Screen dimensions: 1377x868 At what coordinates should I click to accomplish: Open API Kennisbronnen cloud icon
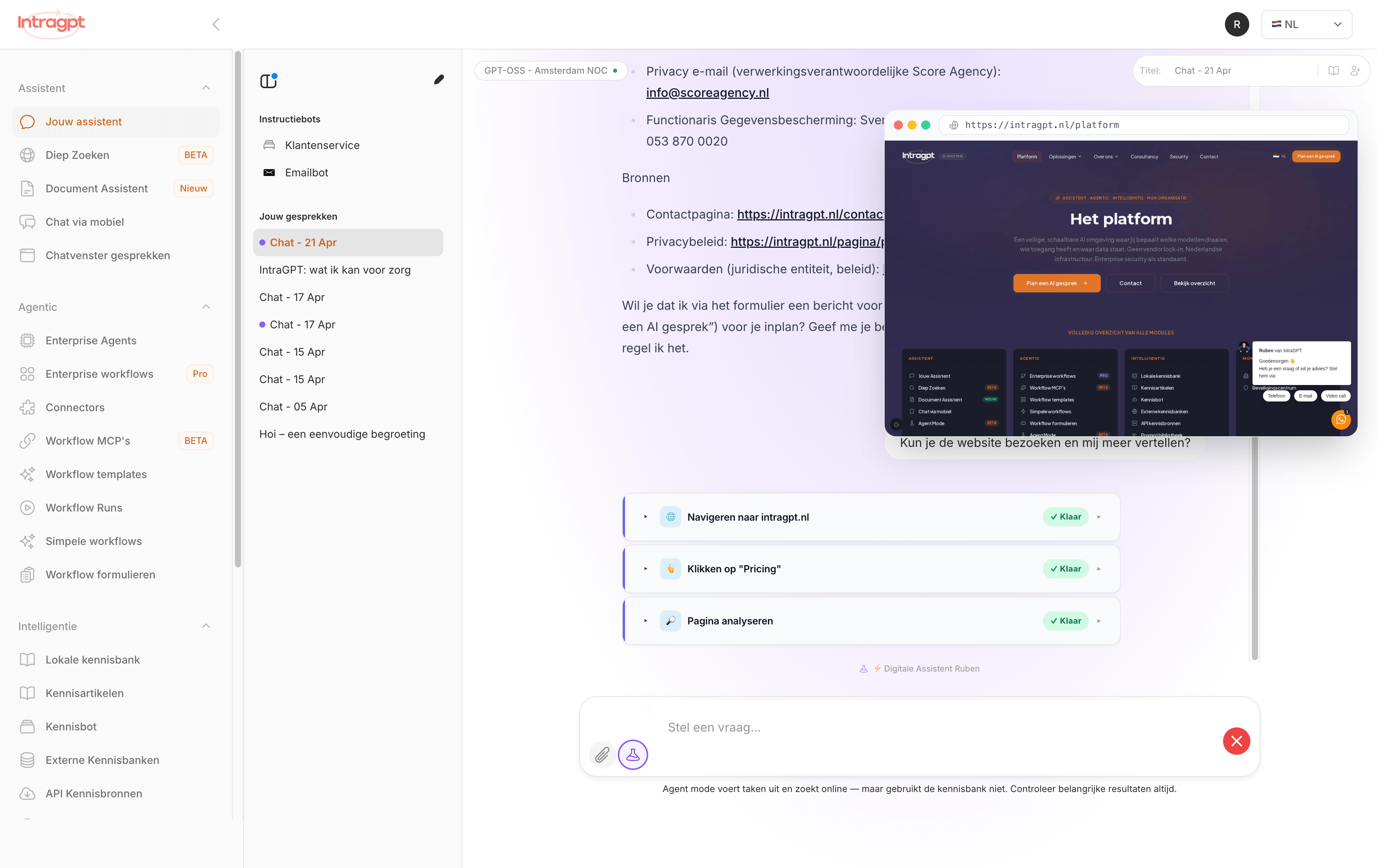coord(27,794)
